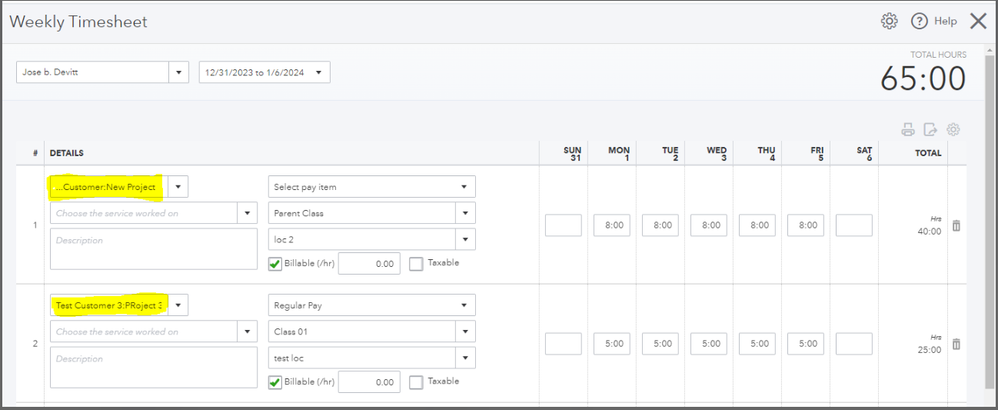Screen dimensions: 998x410
Task: Uncheck Billable checkbox in row 1
Action: click(x=275, y=264)
